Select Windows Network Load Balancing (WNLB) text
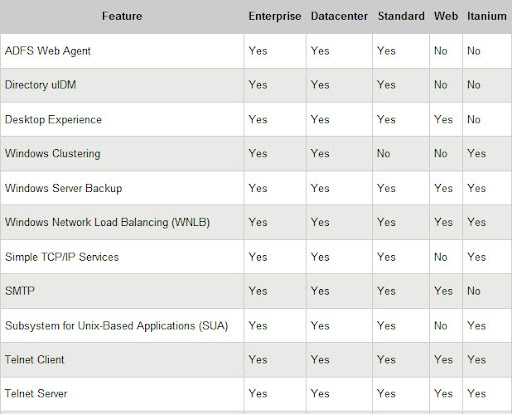The height and width of the screenshot is (414, 512). (107, 222)
